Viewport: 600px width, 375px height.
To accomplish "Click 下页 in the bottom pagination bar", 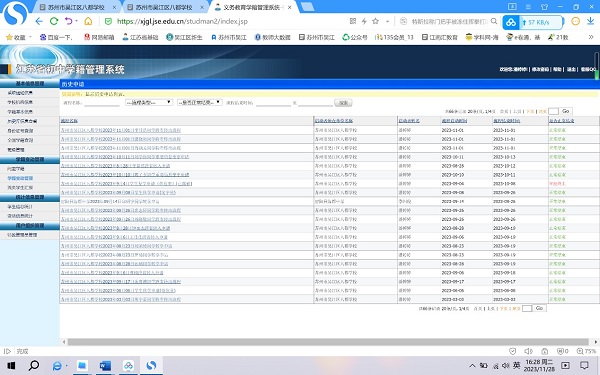I will click(x=504, y=308).
